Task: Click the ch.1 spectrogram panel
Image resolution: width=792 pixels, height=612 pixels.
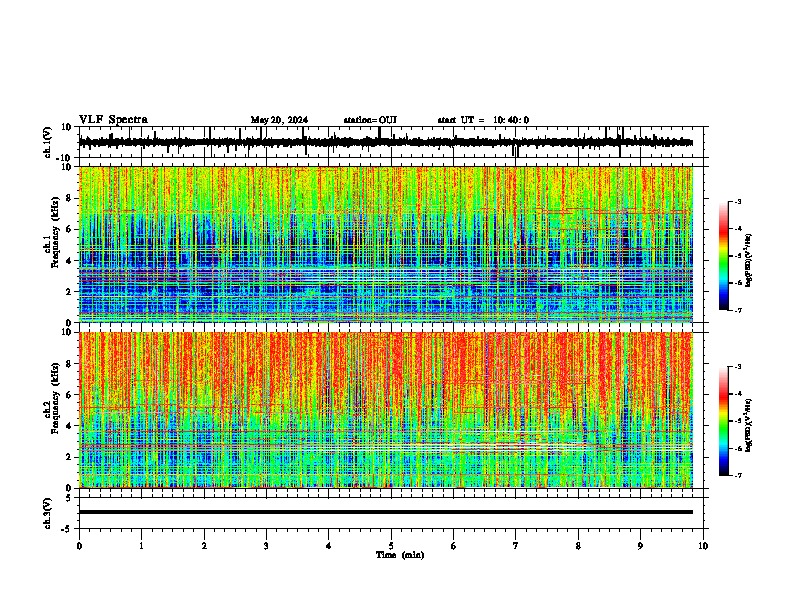Action: [386, 244]
